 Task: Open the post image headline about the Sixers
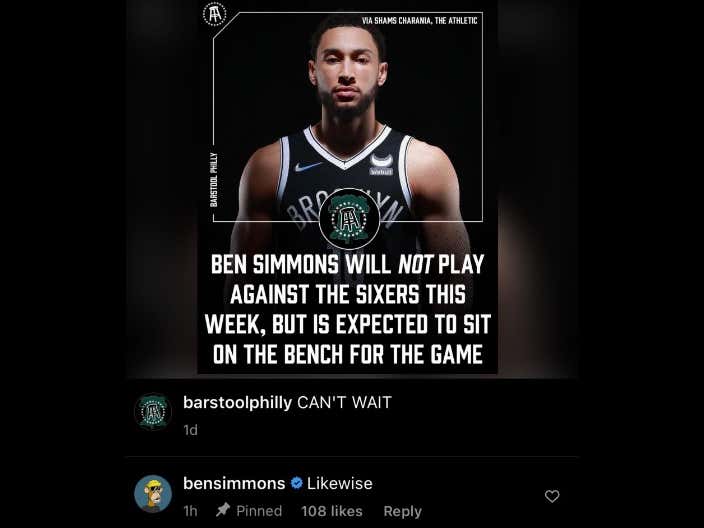click(x=348, y=309)
